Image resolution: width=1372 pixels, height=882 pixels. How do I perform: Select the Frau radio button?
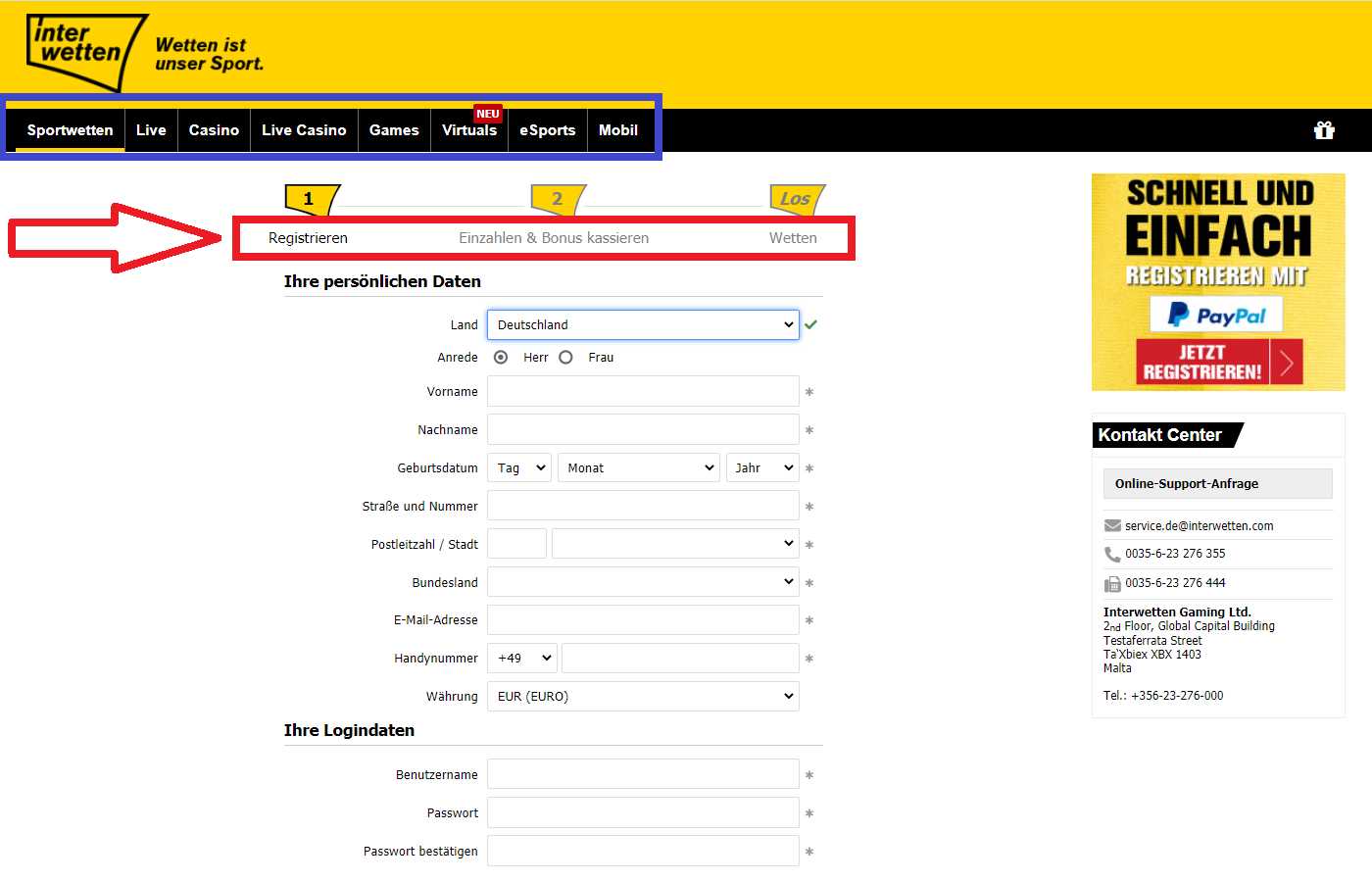(x=565, y=358)
